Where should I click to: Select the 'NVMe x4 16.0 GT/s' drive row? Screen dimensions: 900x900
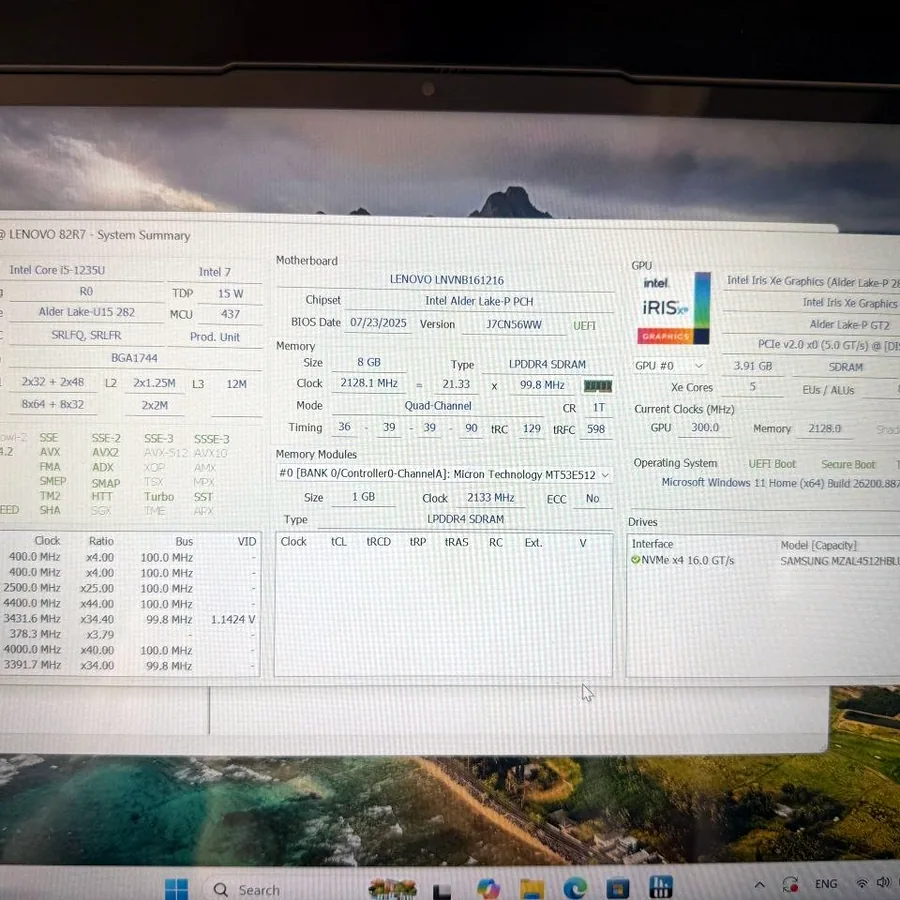(x=763, y=560)
